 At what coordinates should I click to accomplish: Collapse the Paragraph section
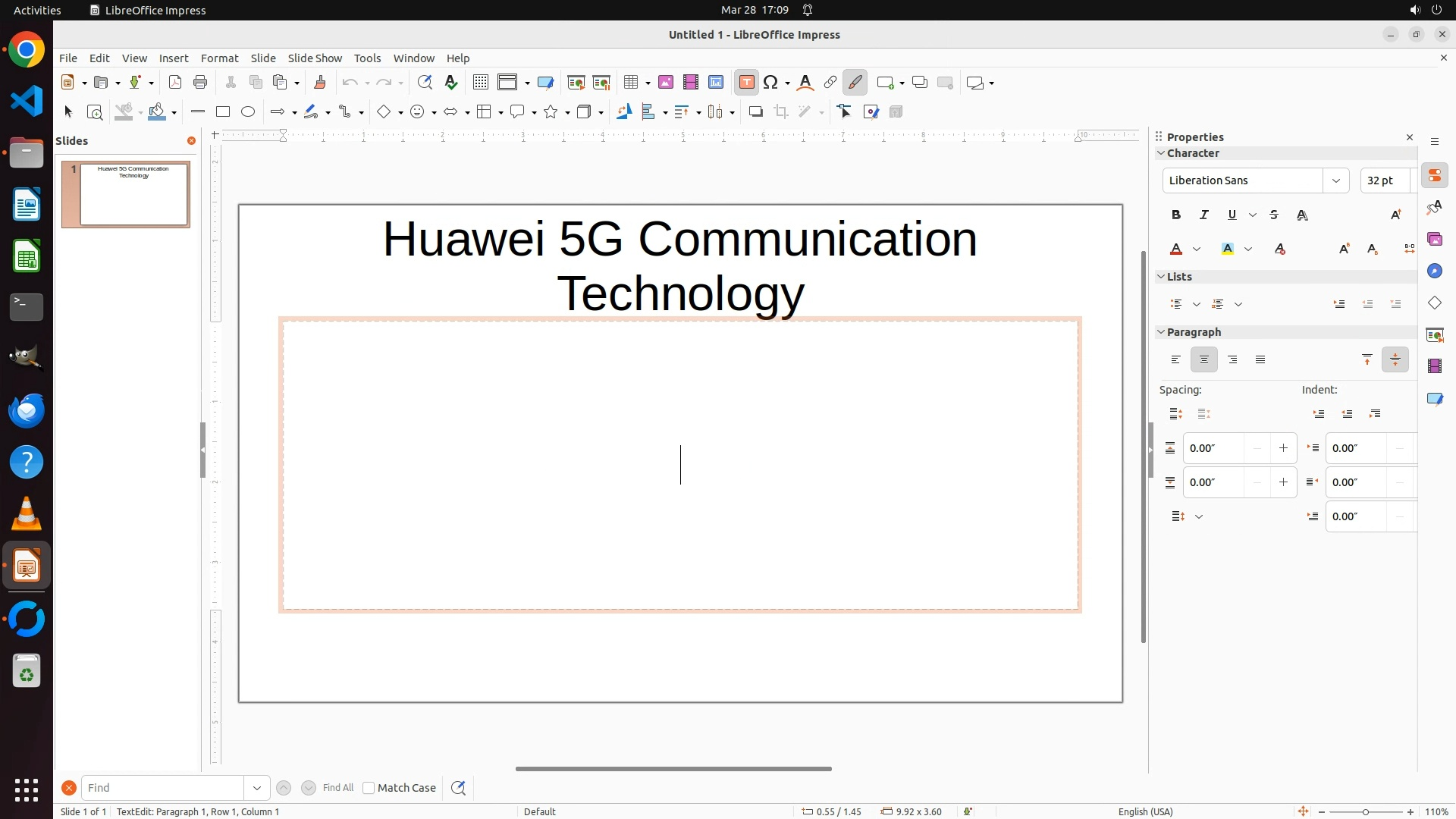click(x=1161, y=332)
